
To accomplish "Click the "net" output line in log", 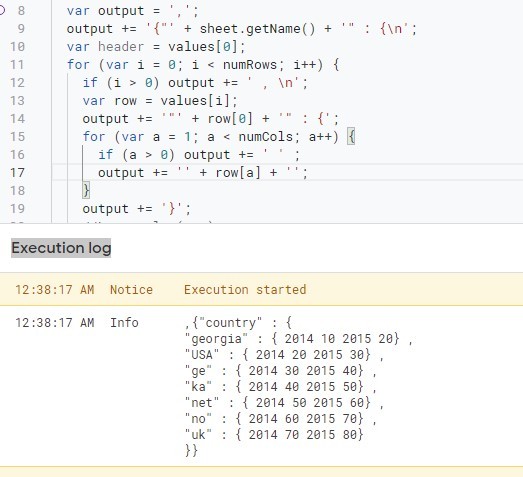I will click(285, 403).
